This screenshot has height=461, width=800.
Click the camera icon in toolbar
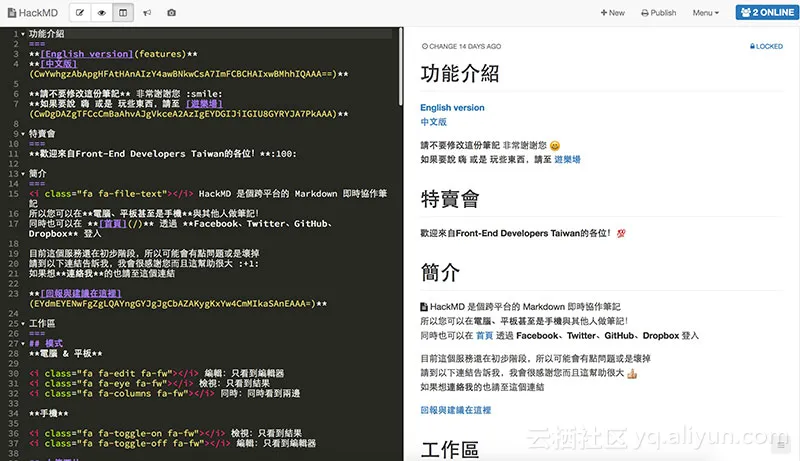[172, 13]
